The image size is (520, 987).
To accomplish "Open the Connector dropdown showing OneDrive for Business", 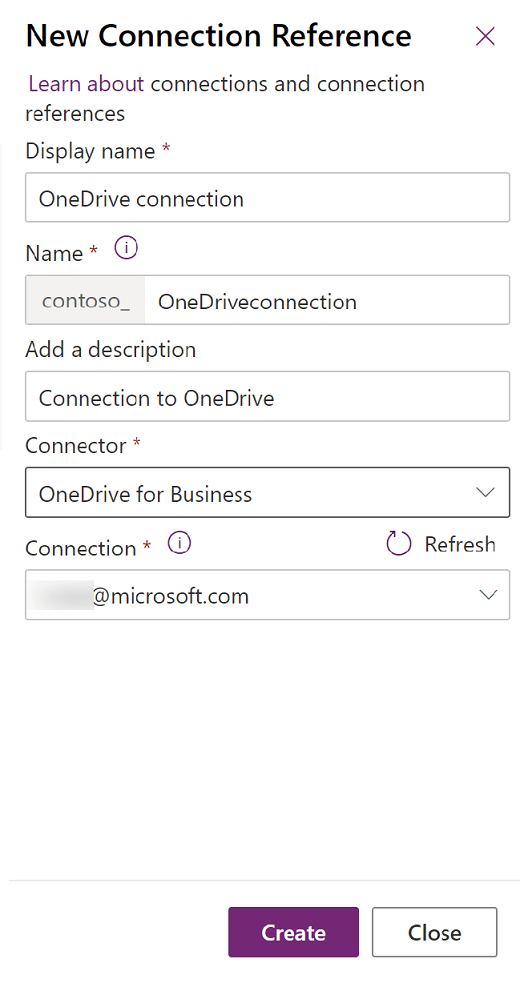I will pyautogui.click(x=267, y=492).
